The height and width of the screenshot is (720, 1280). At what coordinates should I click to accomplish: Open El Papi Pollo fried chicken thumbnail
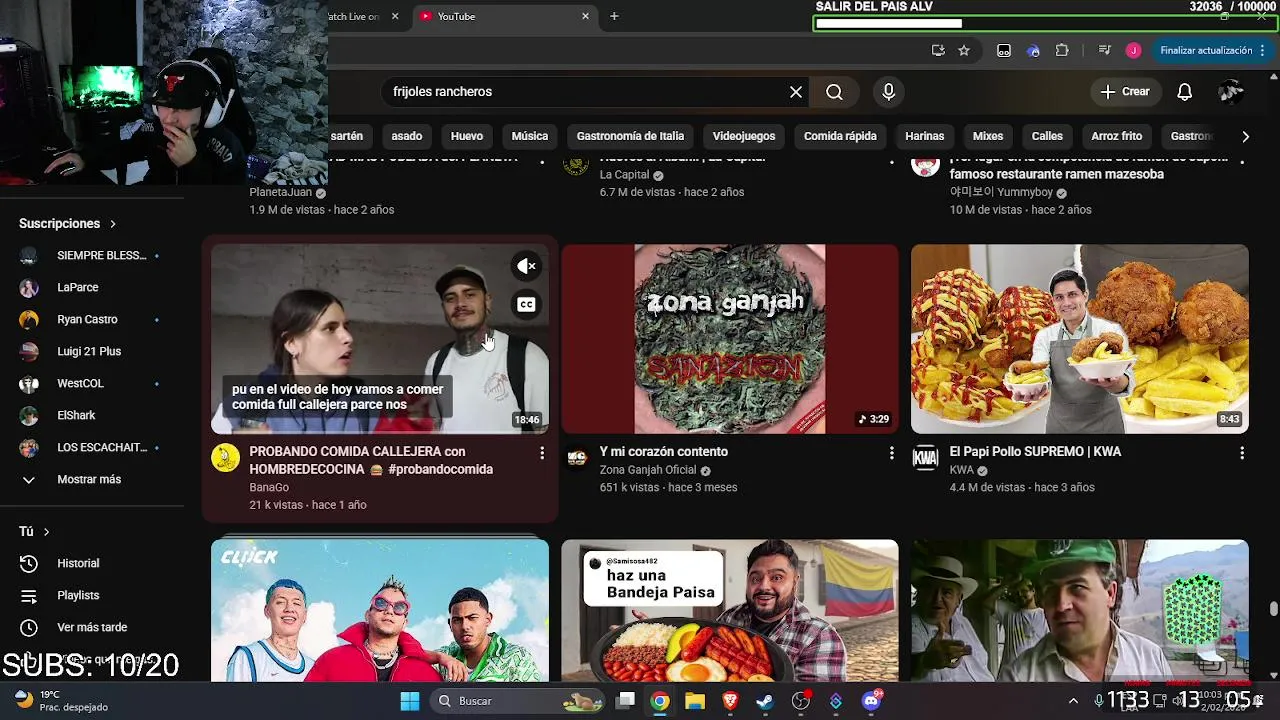coord(1080,339)
